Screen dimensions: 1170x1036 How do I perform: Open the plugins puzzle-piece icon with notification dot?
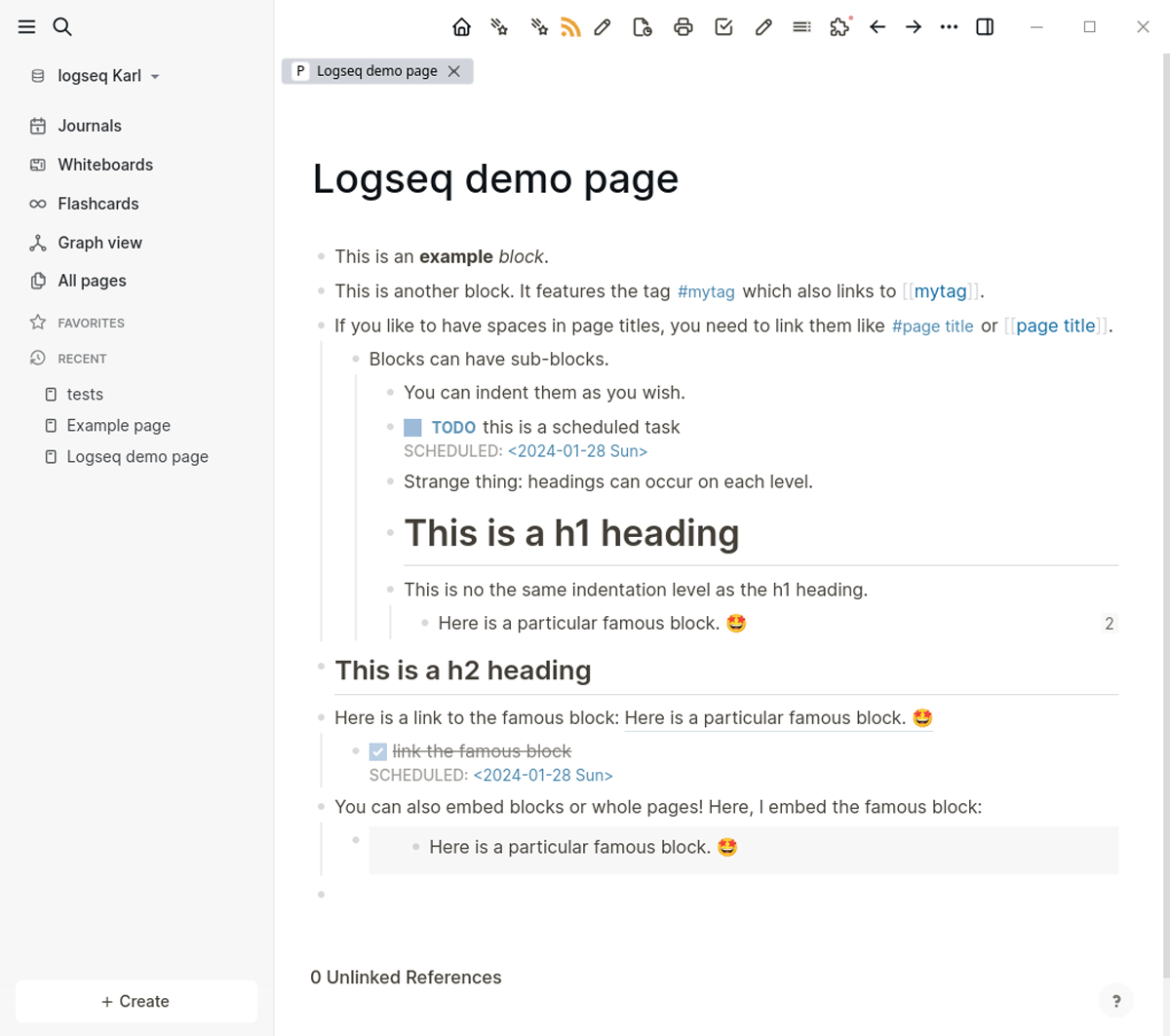[x=838, y=26]
